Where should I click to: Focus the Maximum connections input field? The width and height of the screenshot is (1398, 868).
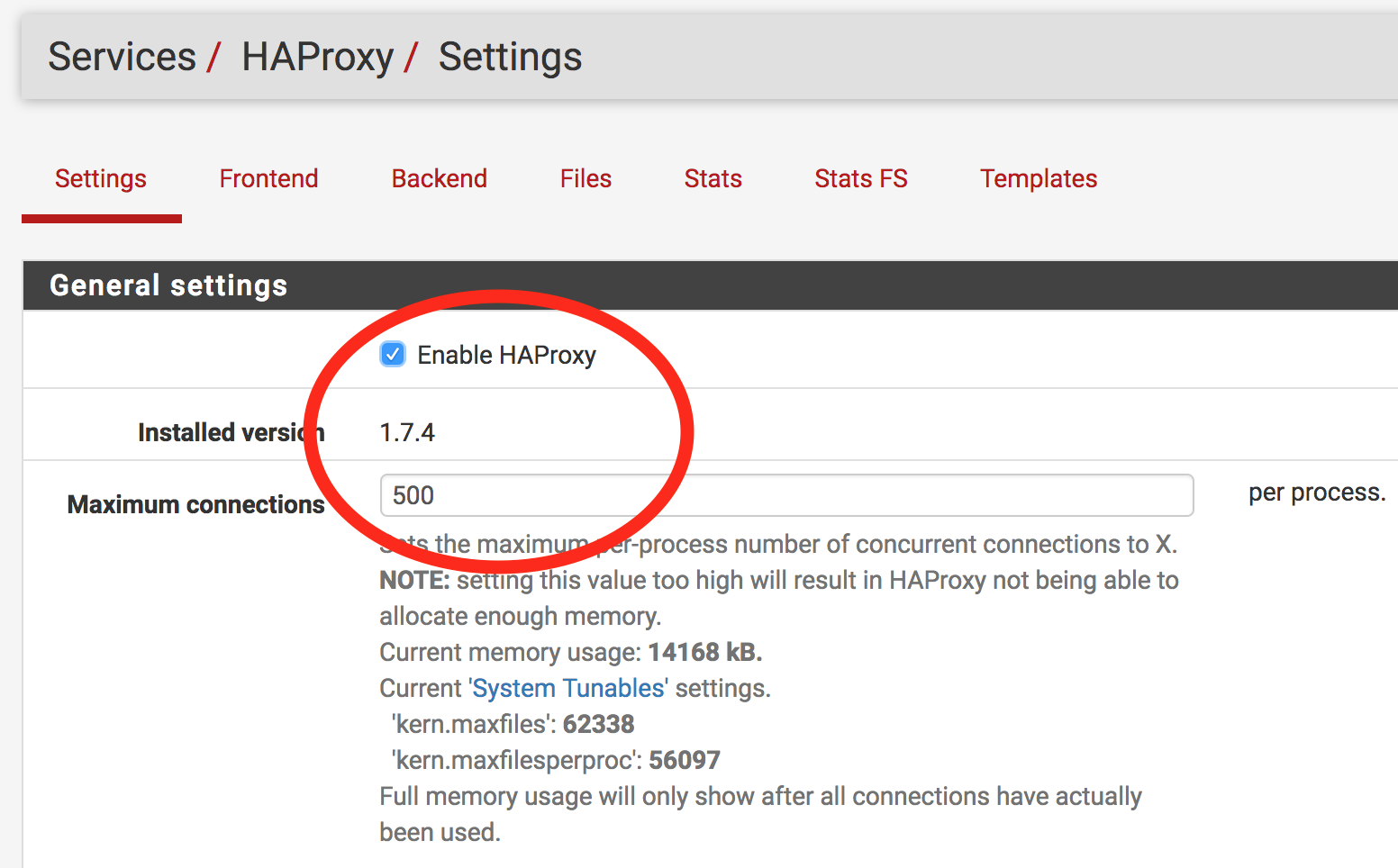click(x=785, y=495)
